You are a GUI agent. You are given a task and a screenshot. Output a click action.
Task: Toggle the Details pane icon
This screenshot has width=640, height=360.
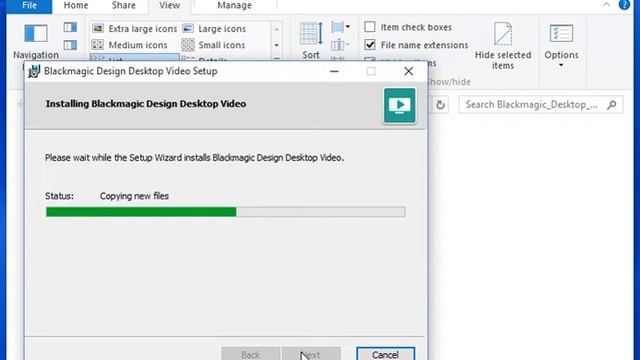pos(70,44)
